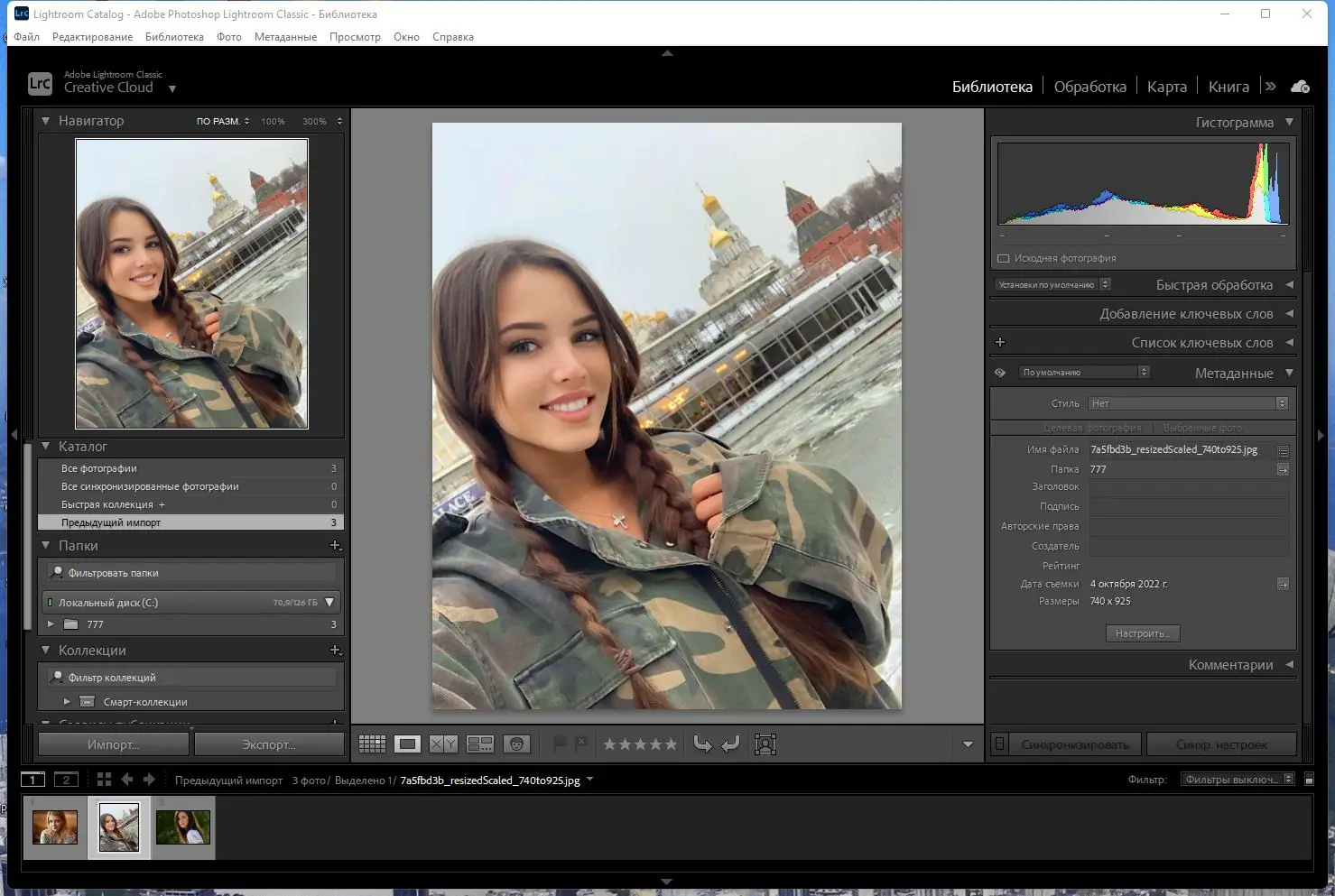Open the 'Стиль' preset dropdown
This screenshot has width=1335, height=896.
click(1189, 403)
